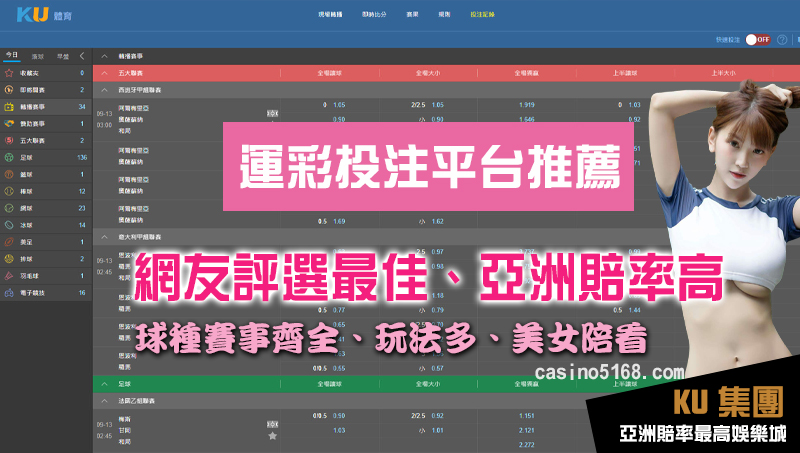Viewport: 800px width, 453px height.
Task: Select the 即將開賽 upcoming matches icon
Action: (9, 90)
